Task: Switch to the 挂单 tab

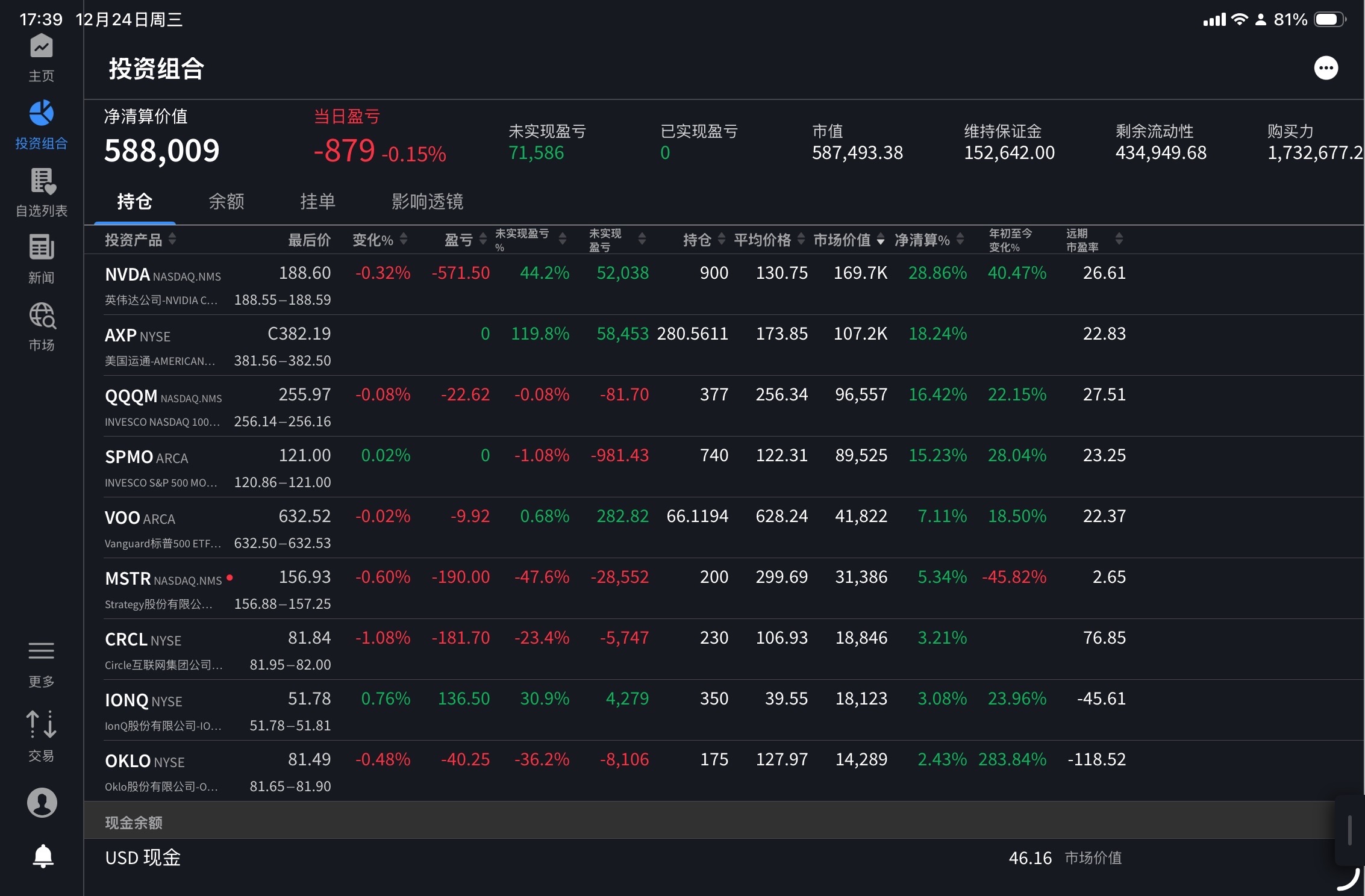Action: pos(317,201)
